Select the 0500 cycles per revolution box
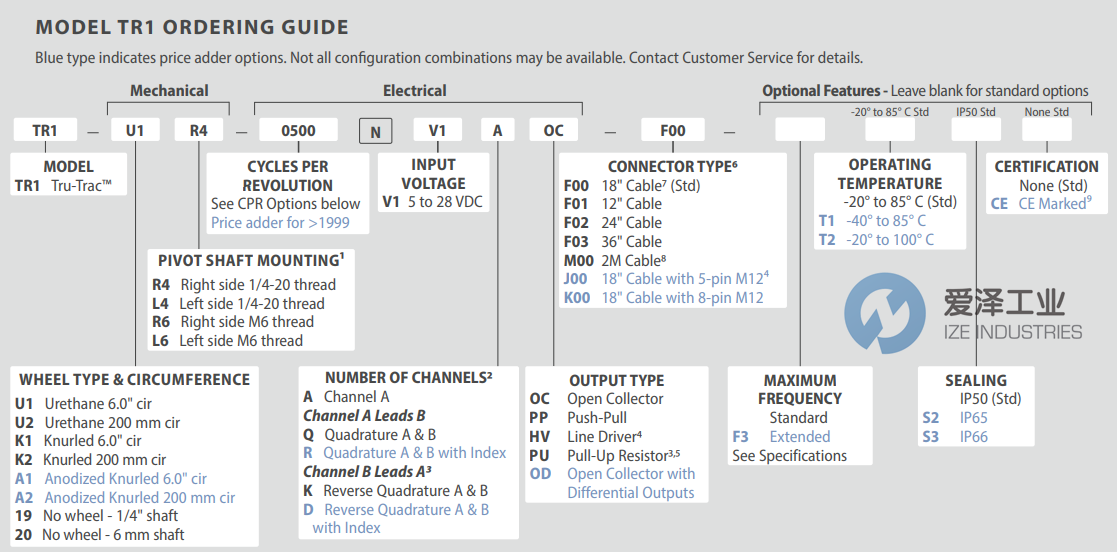1117x552 pixels. coord(298,130)
